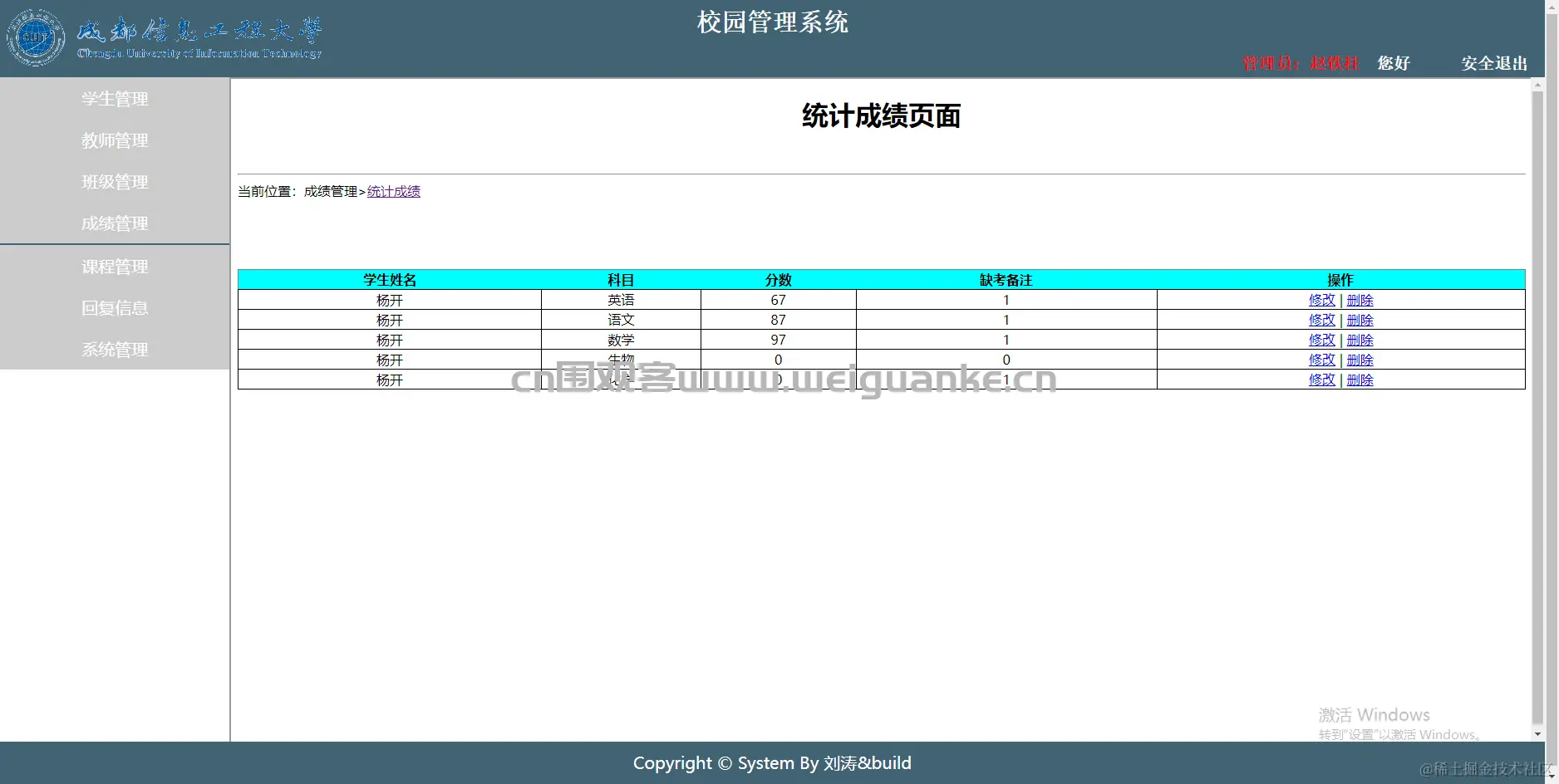Screen dimensions: 1559x784
Task: Click 修改 for the 生物 row
Action: pyautogui.click(x=1321, y=360)
